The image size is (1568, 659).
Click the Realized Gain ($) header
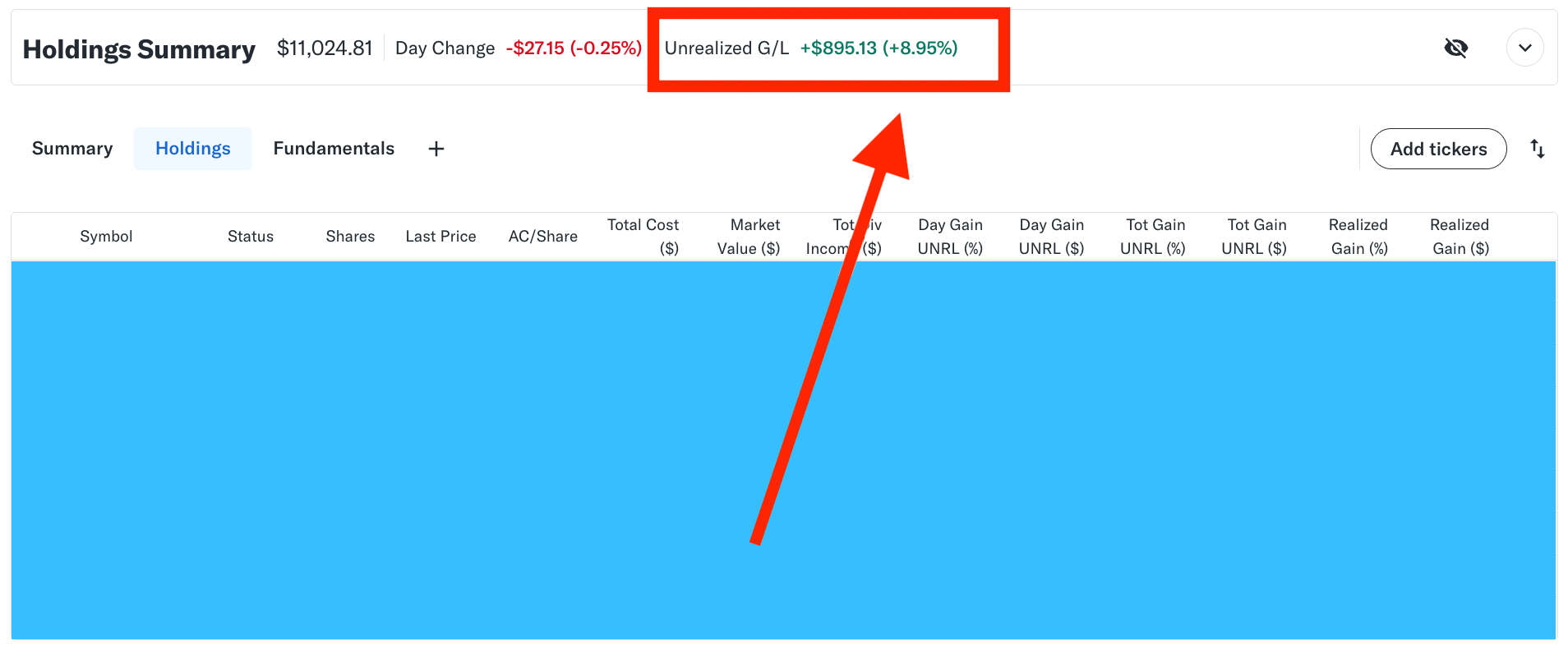[1460, 237]
